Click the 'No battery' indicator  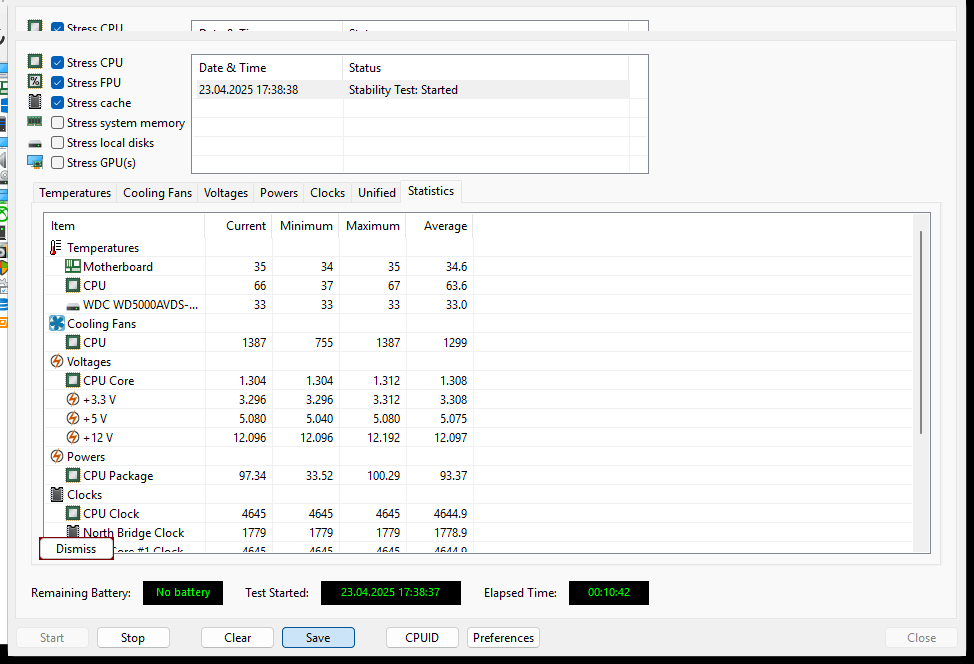click(x=183, y=593)
